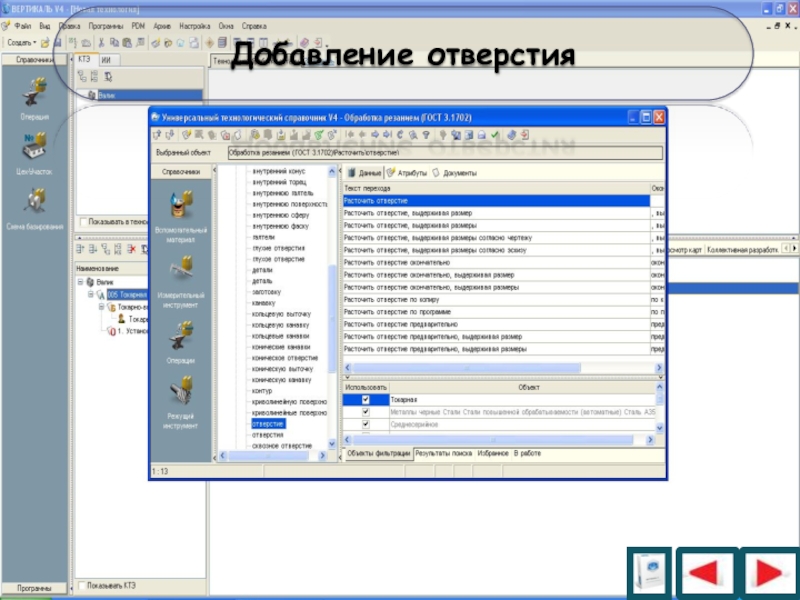
Task: Toggle the Показывать КТЭ checkbox
Action: click(82, 586)
